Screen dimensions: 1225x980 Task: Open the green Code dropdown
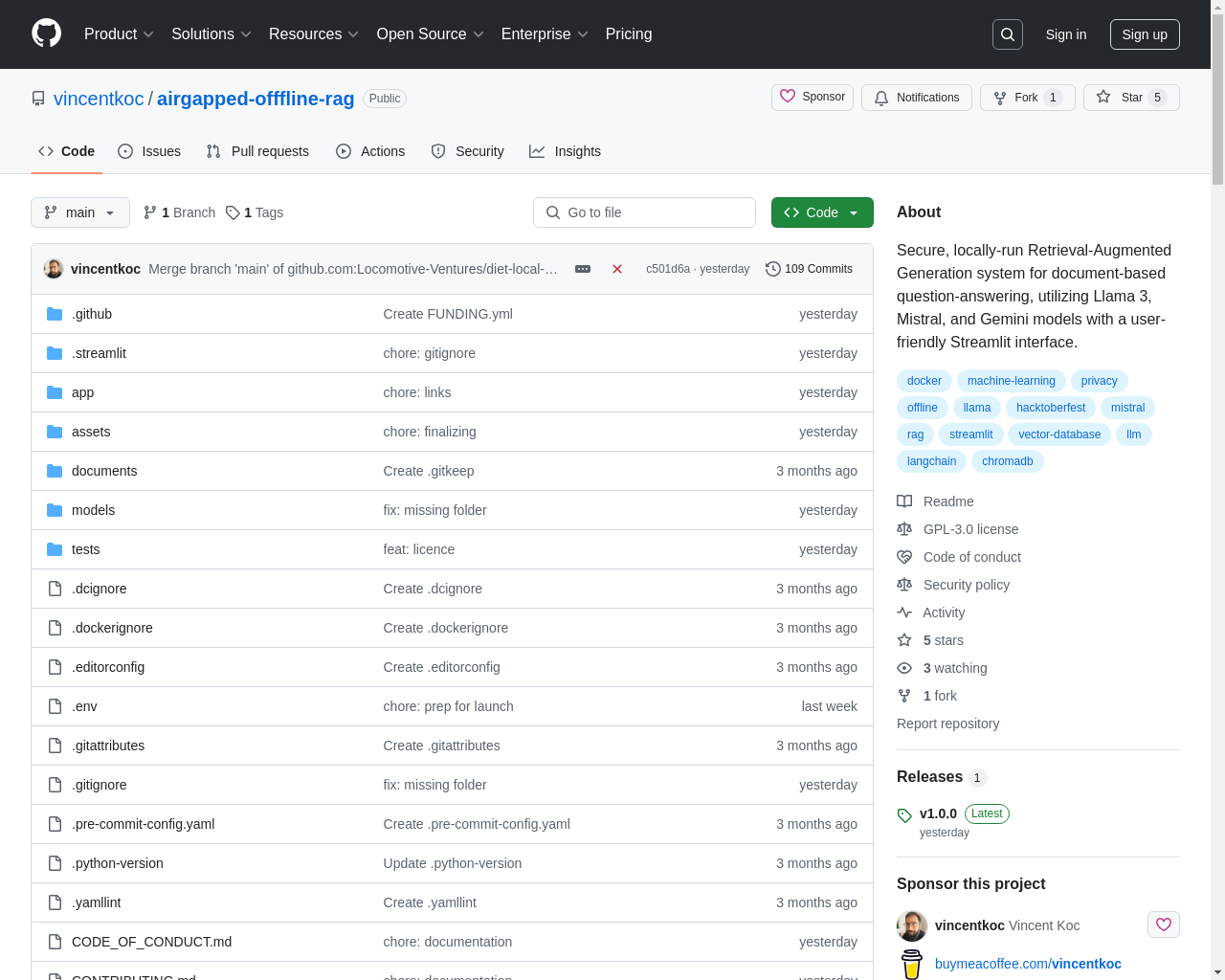822,212
